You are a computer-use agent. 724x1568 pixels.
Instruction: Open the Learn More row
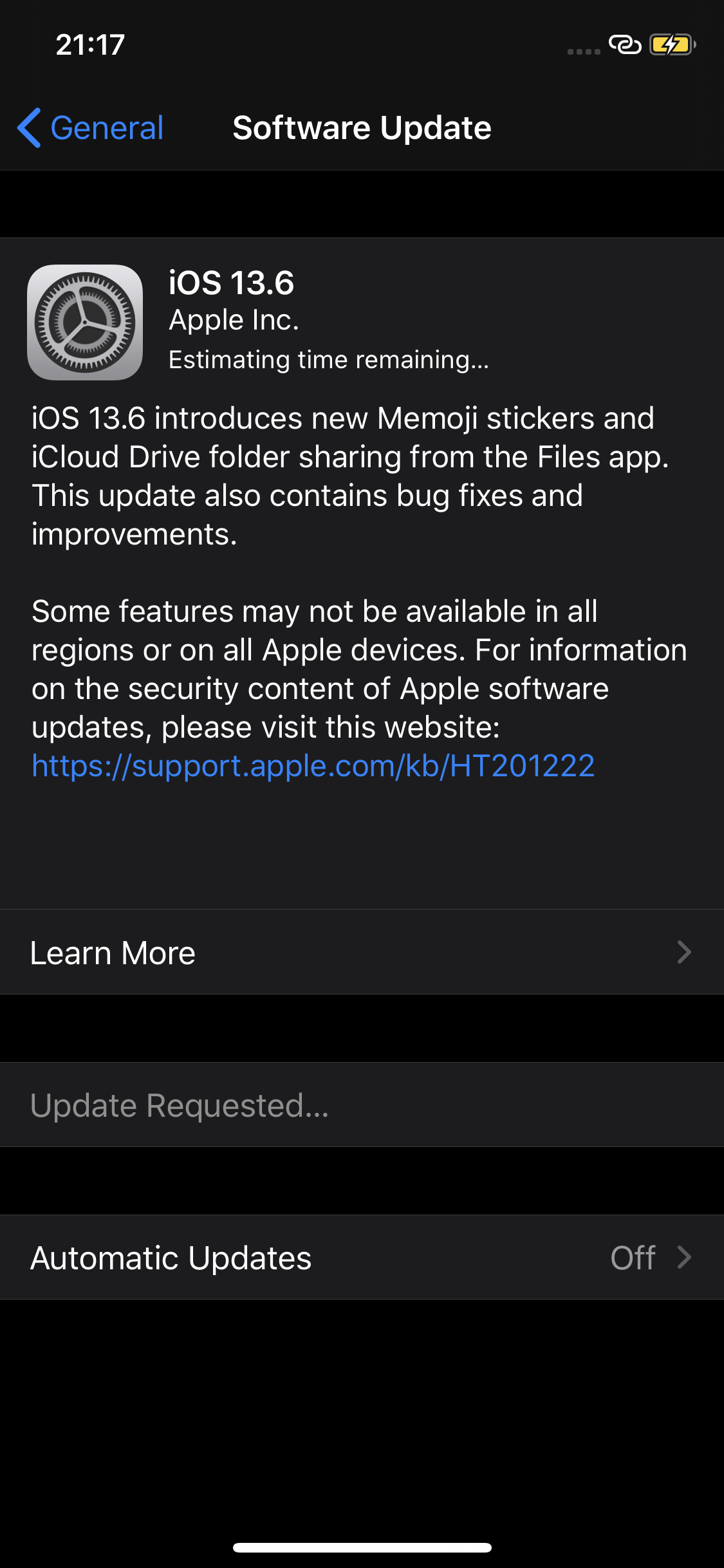362,952
